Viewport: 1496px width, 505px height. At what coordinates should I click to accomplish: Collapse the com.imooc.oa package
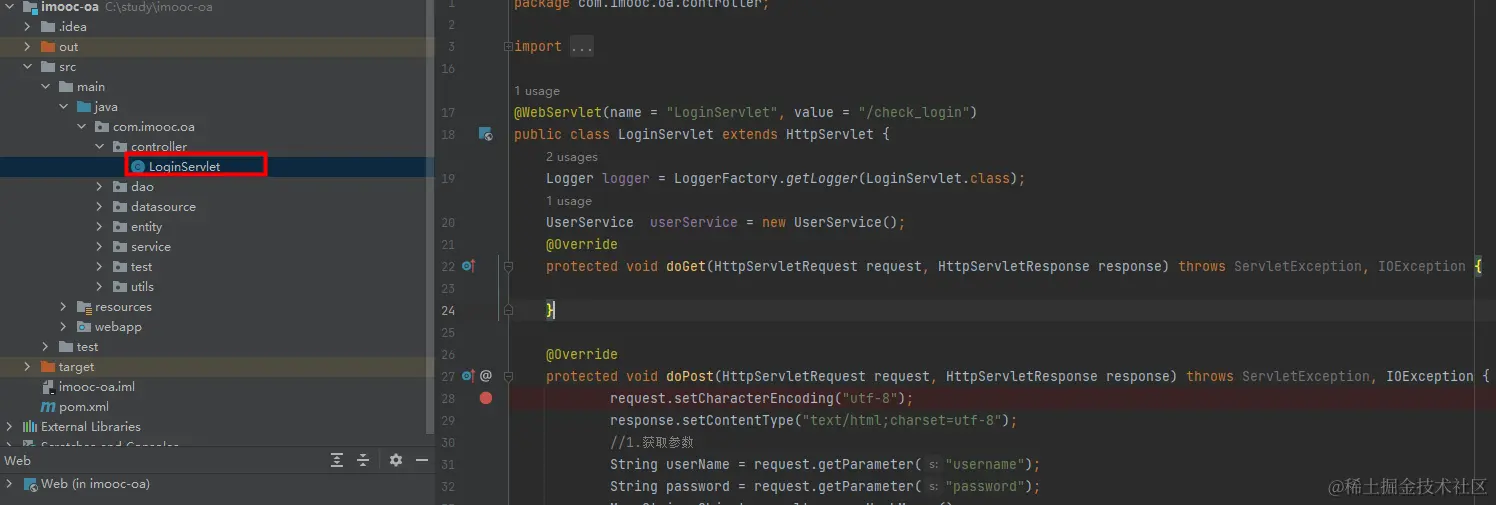click(82, 127)
